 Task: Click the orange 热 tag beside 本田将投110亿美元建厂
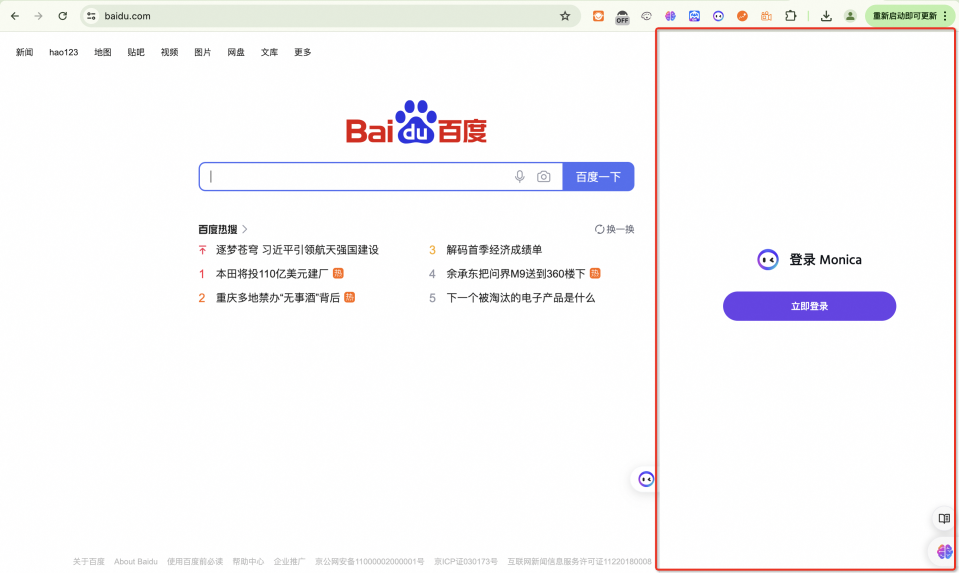pyautogui.click(x=338, y=273)
